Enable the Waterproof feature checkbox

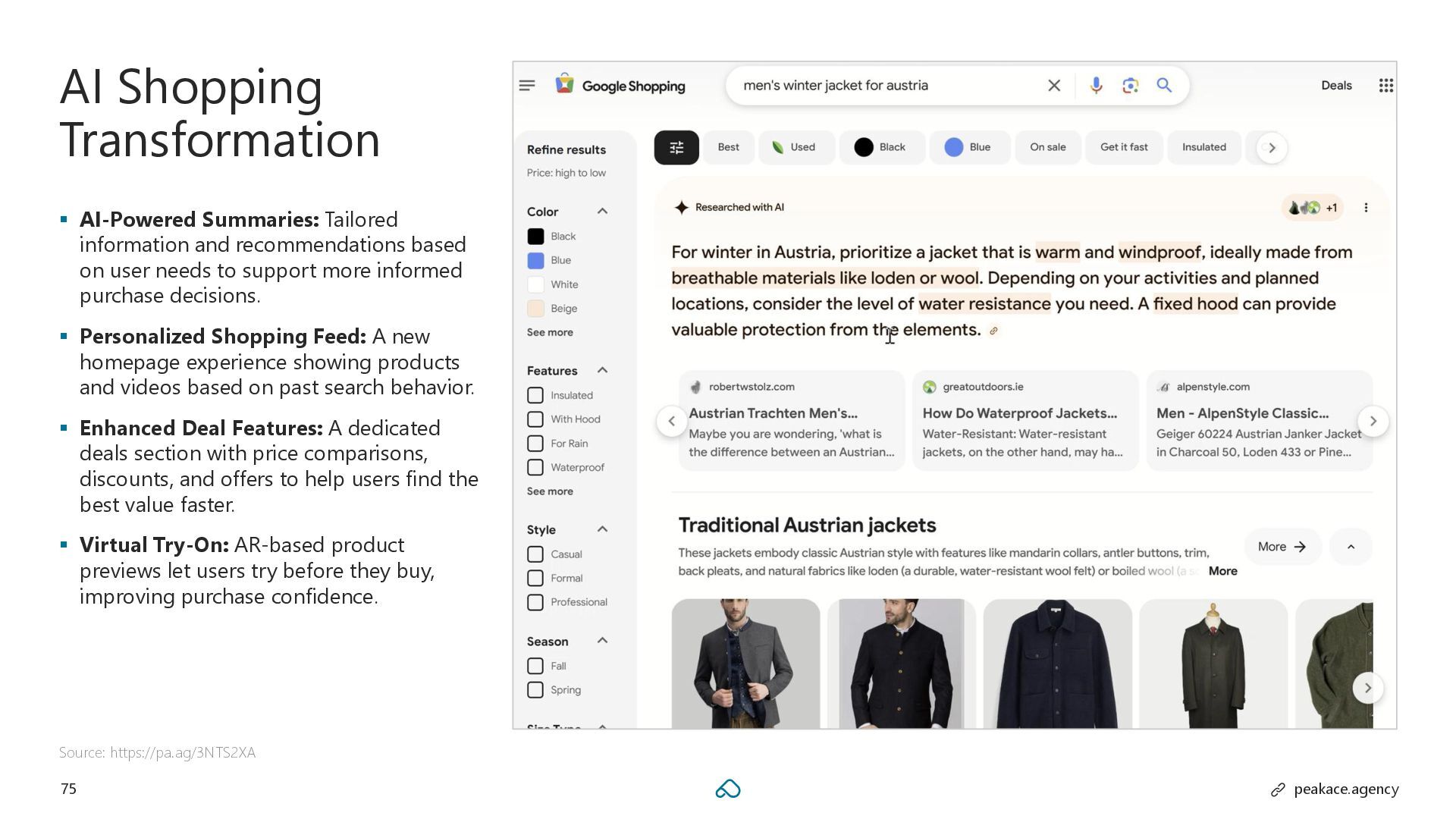coord(535,467)
